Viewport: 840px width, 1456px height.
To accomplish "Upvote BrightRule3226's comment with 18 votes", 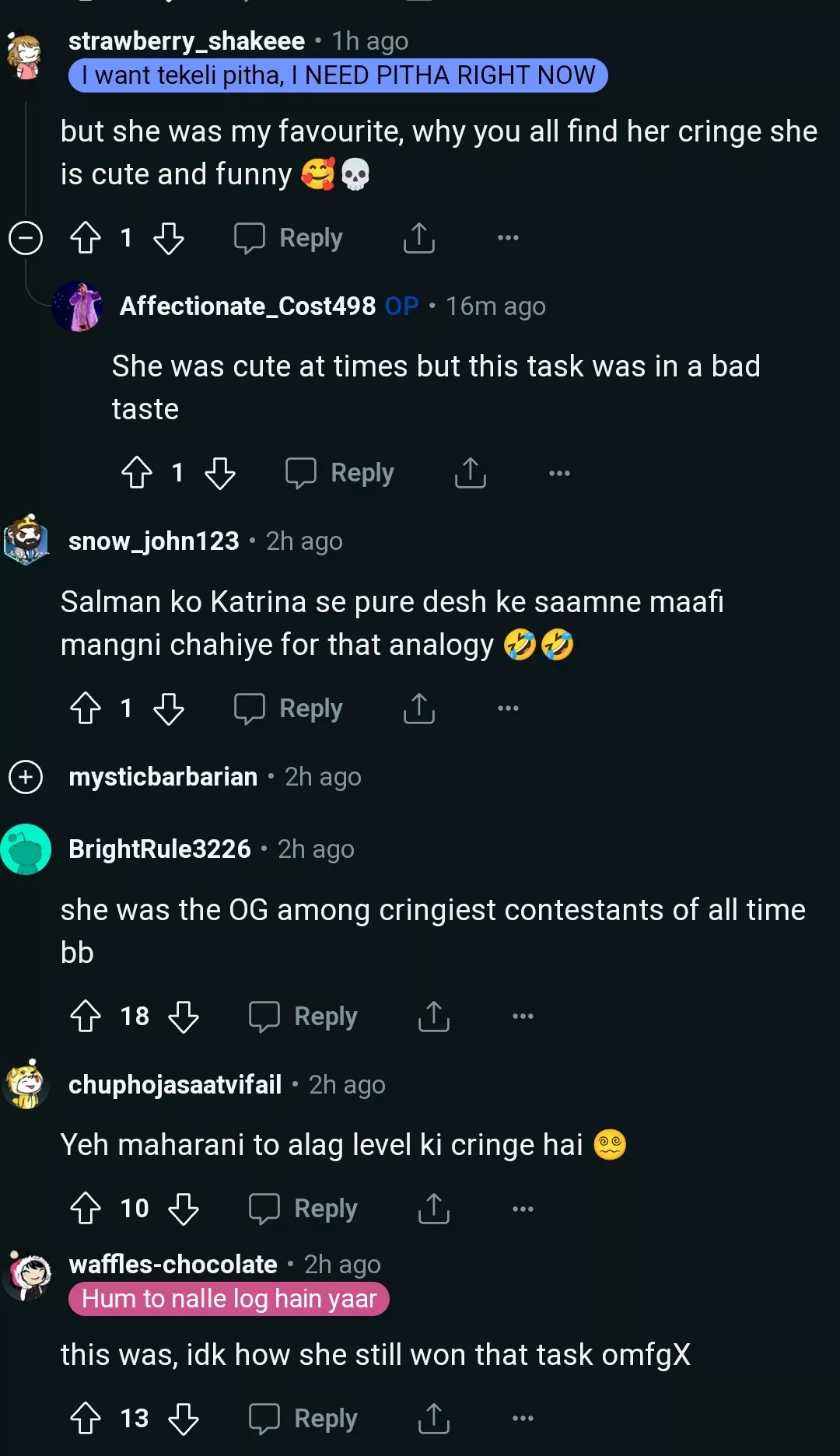I will [x=86, y=1017].
